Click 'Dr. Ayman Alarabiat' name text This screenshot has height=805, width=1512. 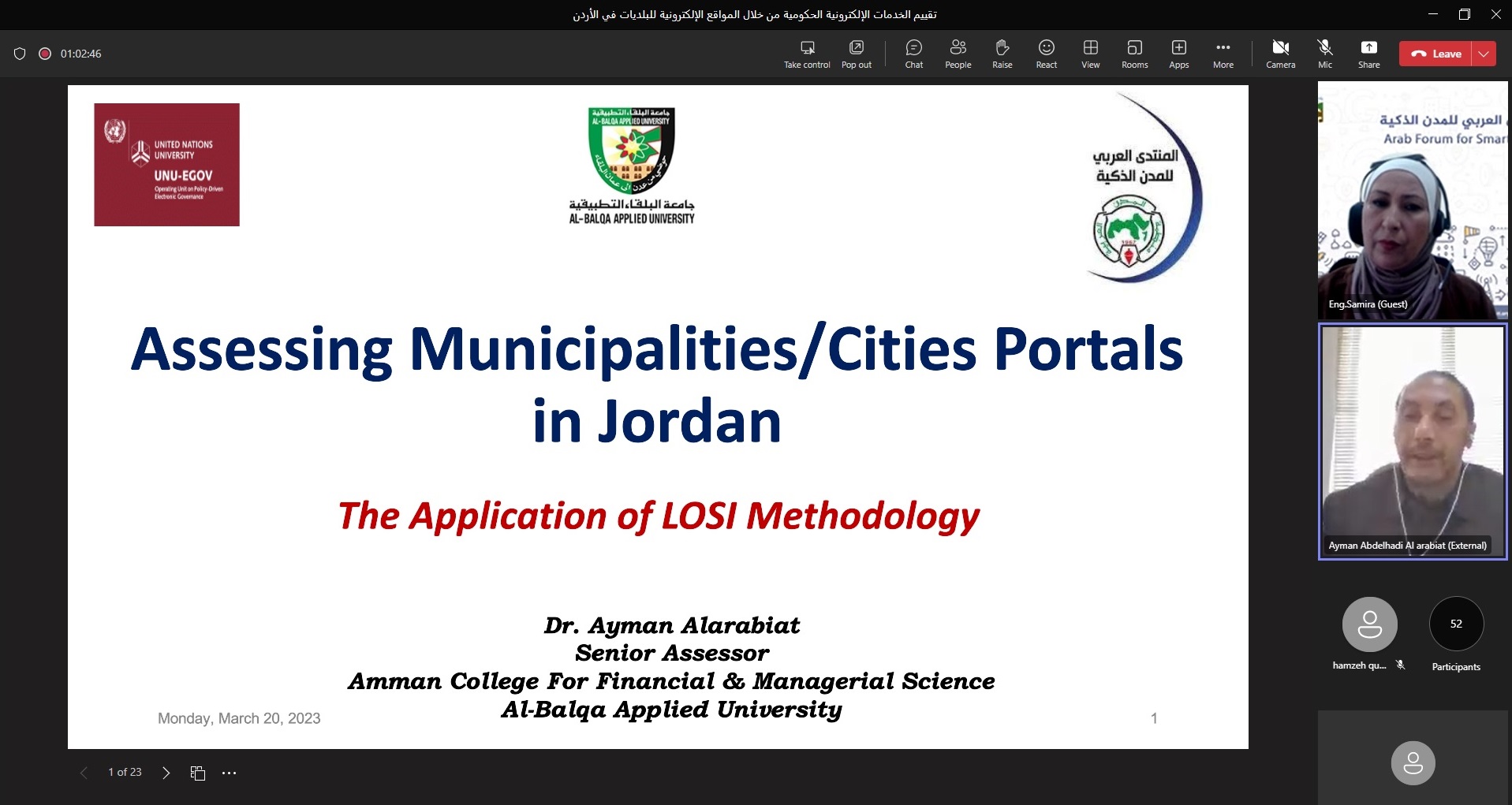point(671,625)
